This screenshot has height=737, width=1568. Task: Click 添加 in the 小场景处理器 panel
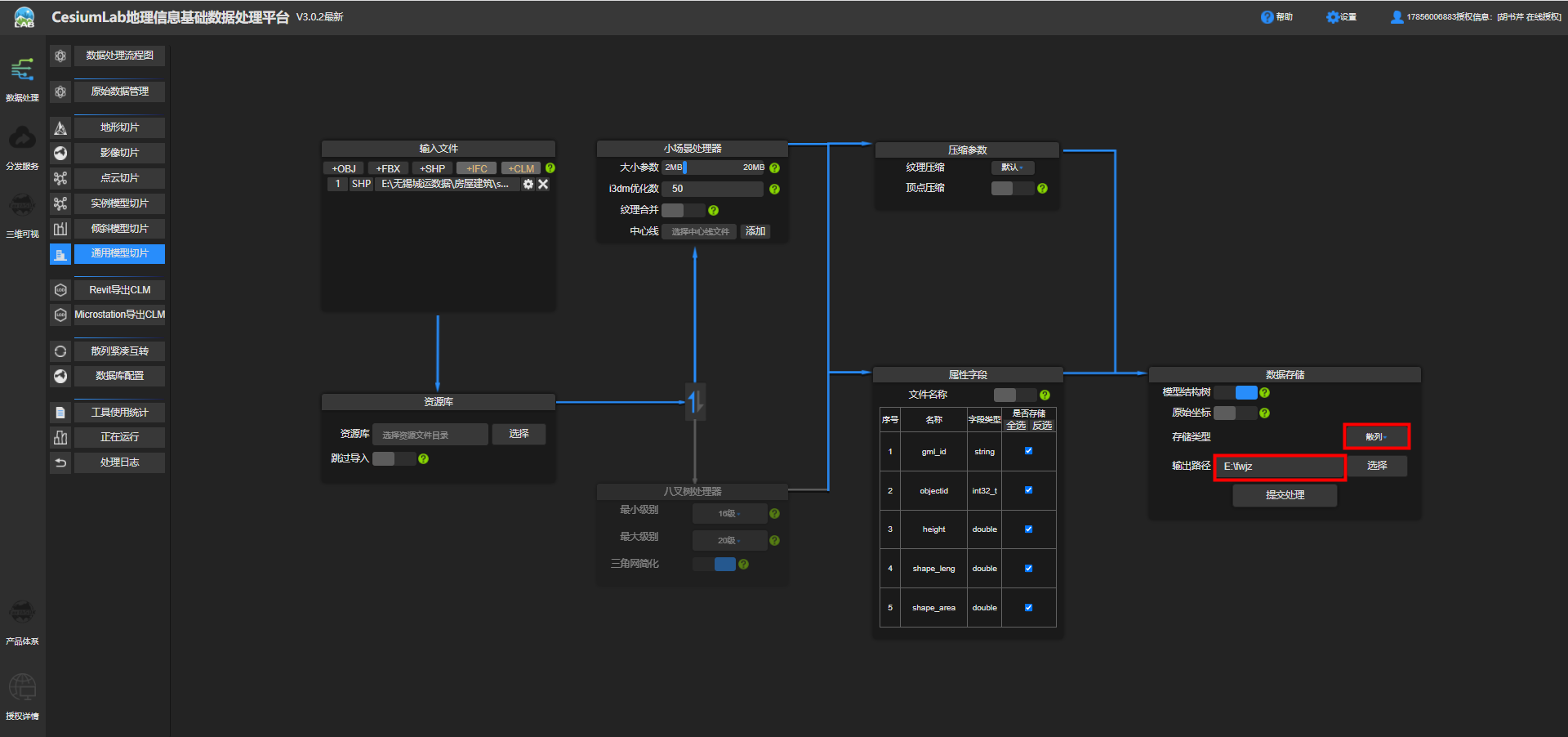[755, 231]
